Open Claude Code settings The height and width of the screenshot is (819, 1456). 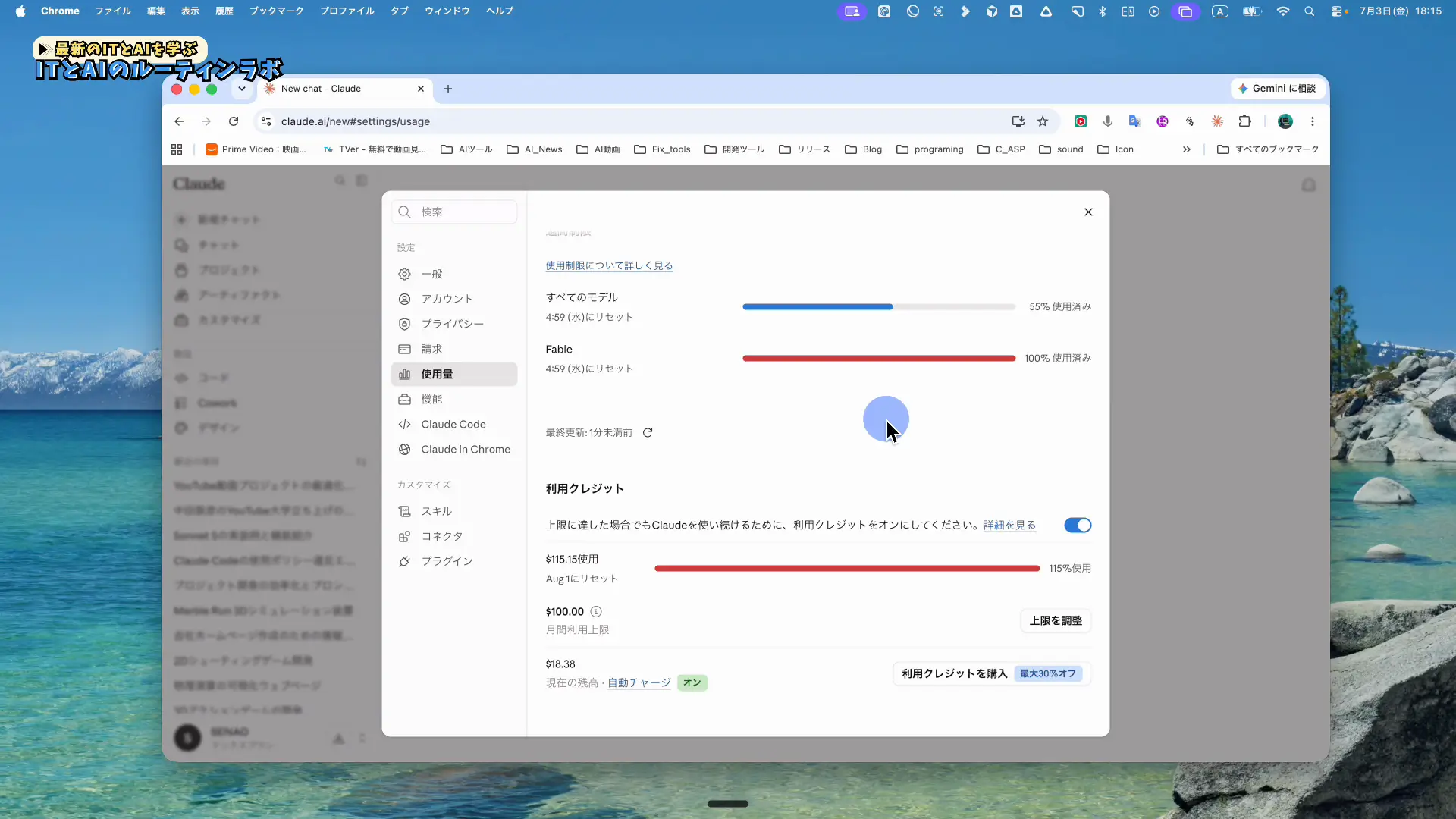pos(453,424)
